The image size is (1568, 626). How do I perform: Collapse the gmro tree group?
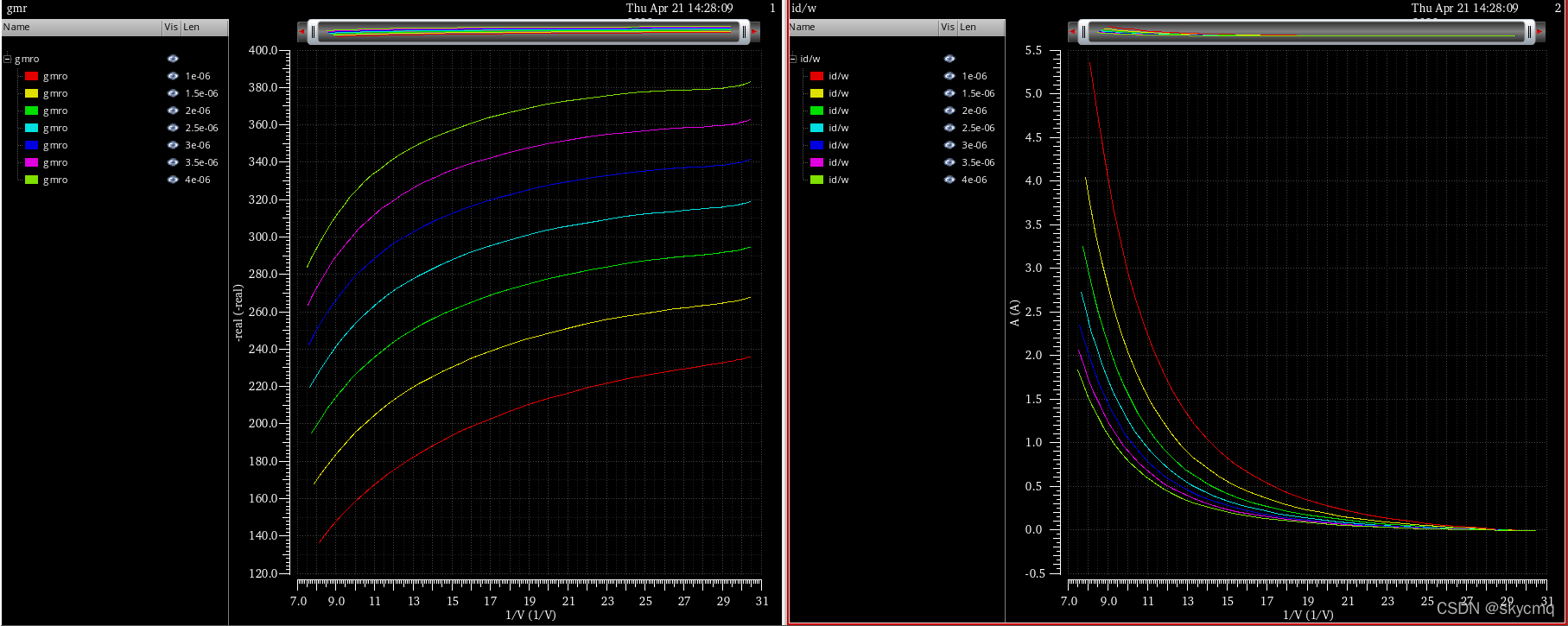tap(8, 59)
